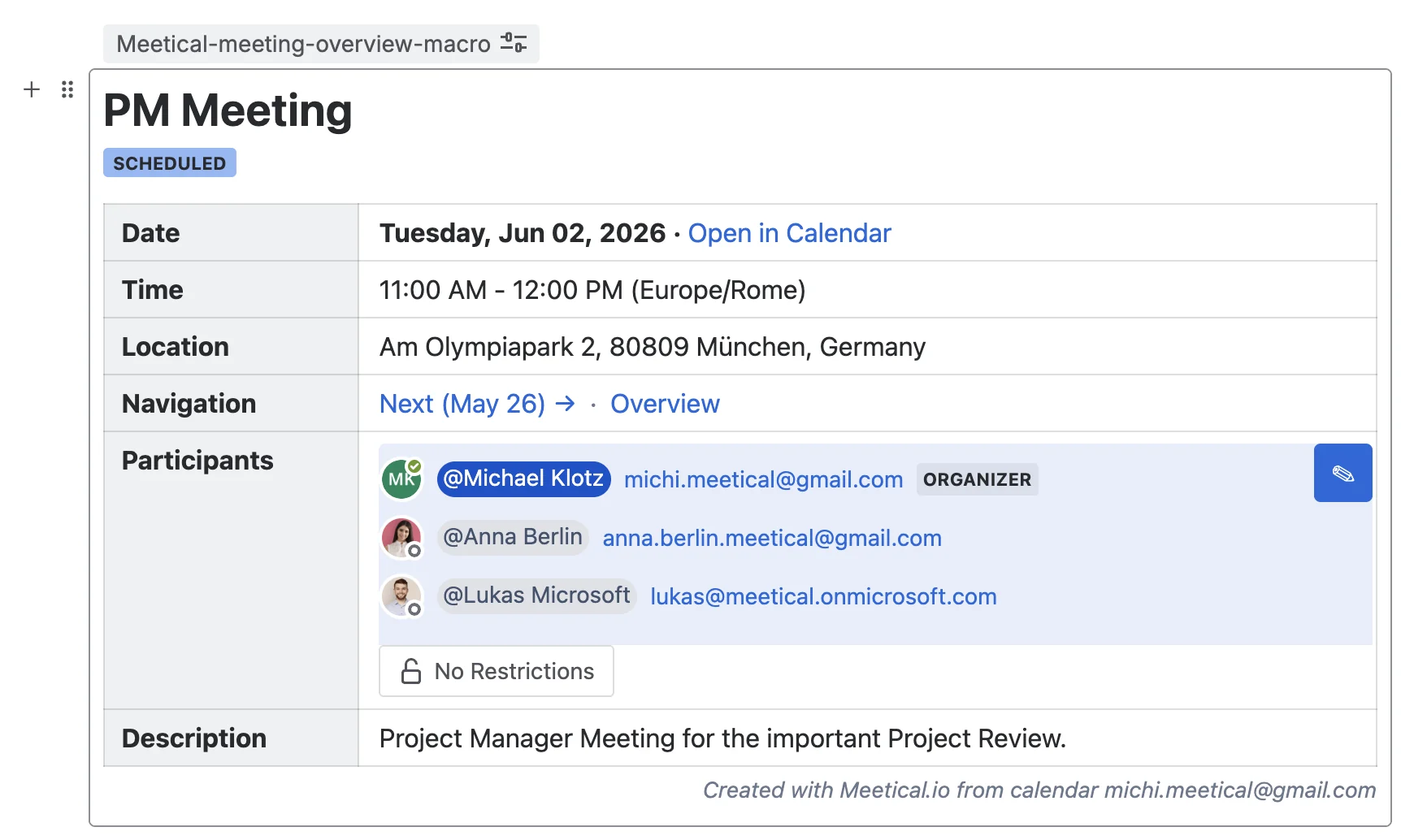Select the Meetical-meeting-overview-macro label

(x=303, y=44)
